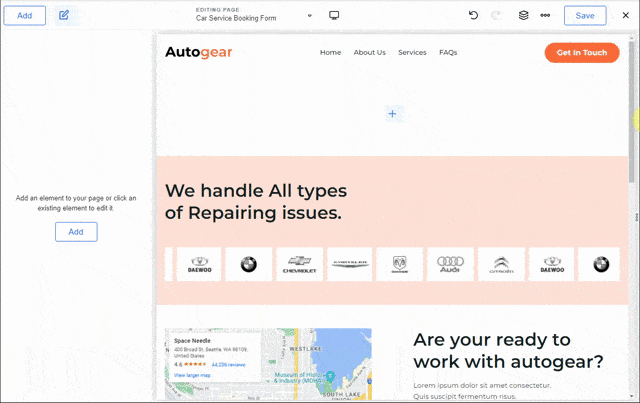Select the Dodge ram logo card
640x403 pixels.
pyautogui.click(x=400, y=264)
